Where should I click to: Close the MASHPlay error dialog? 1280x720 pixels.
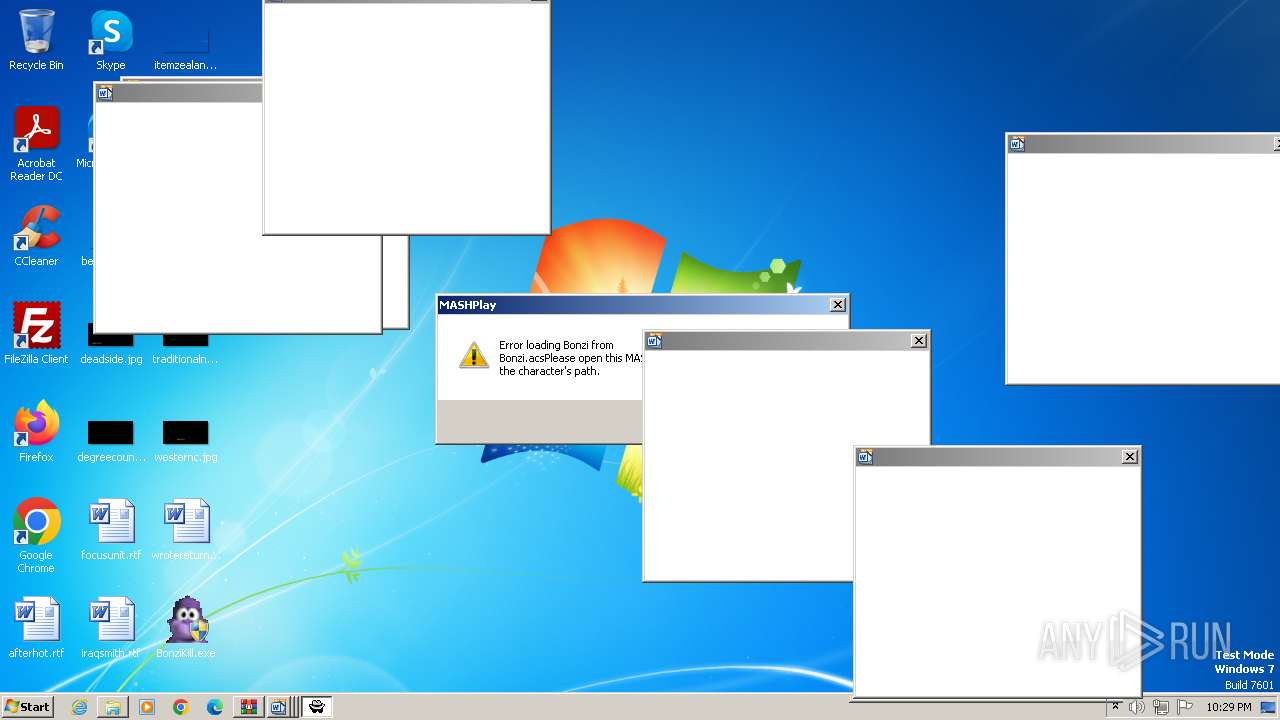pyautogui.click(x=838, y=305)
